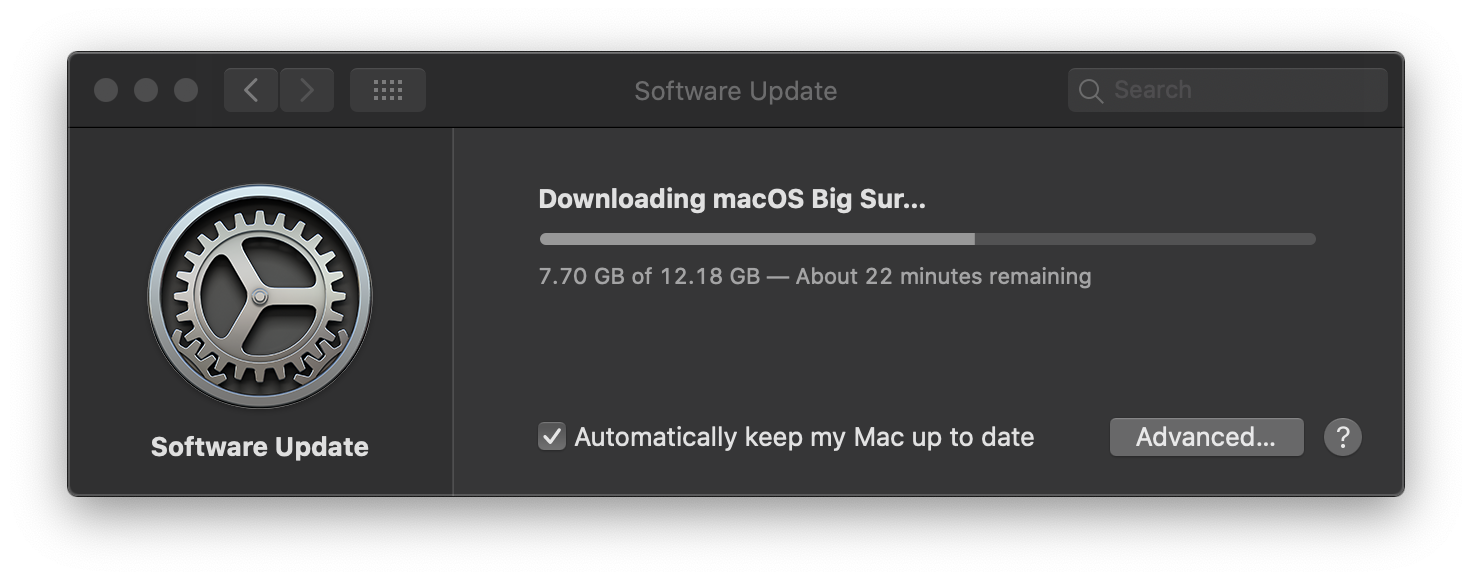
Task: Go forward with the right chevron button
Action: (x=307, y=90)
